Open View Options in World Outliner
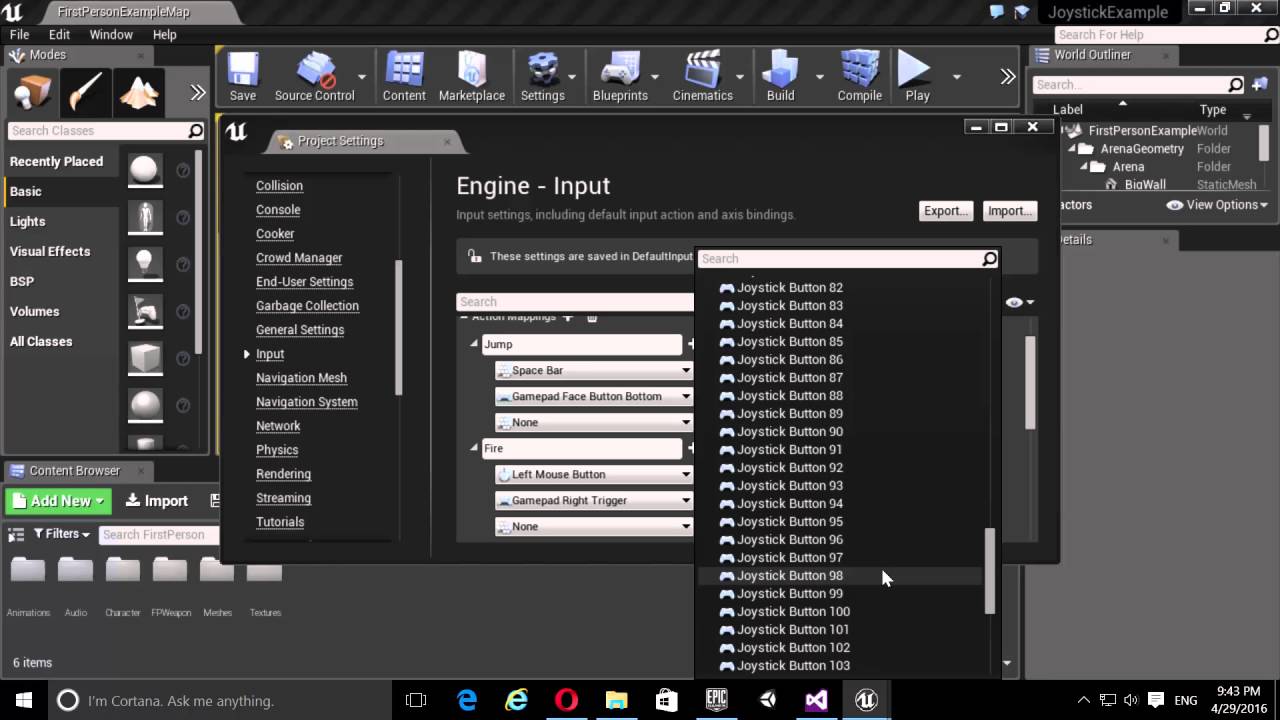Viewport: 1280px width, 720px height. [x=1217, y=205]
